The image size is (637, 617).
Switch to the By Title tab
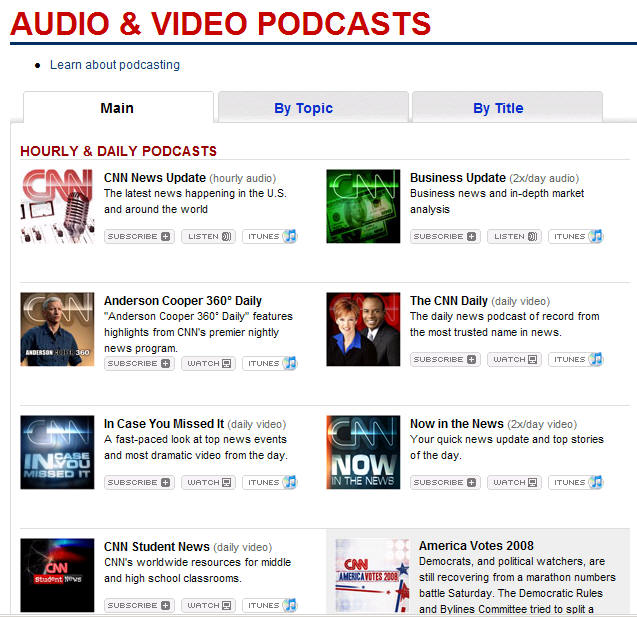507,108
